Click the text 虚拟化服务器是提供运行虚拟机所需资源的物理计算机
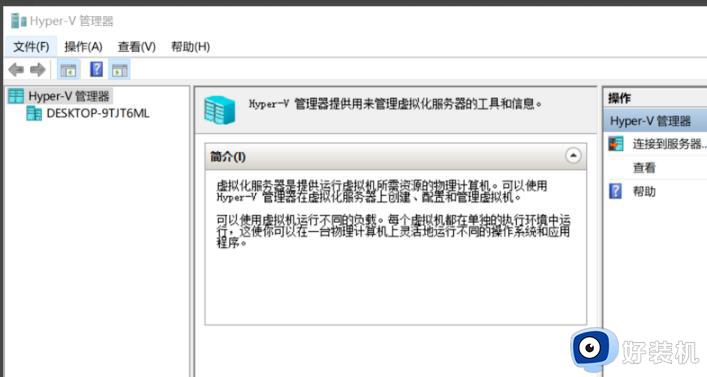 click(353, 185)
